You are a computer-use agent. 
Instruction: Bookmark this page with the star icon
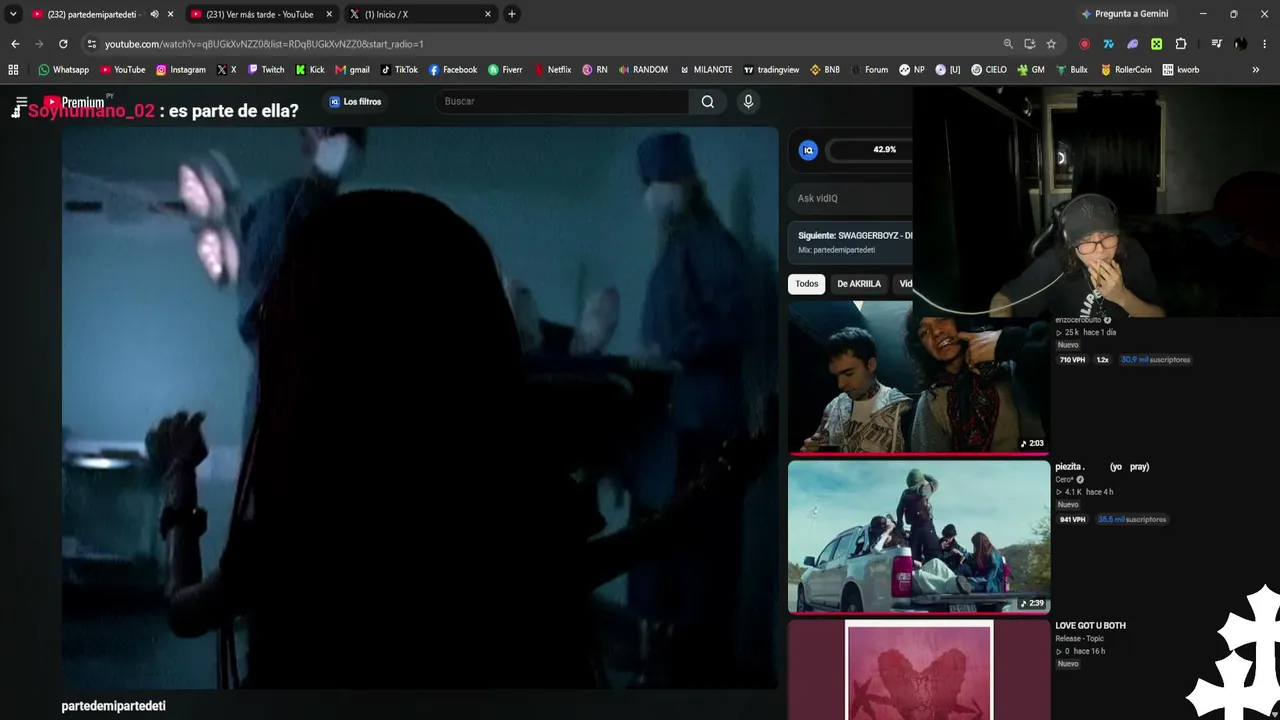tap(1051, 44)
